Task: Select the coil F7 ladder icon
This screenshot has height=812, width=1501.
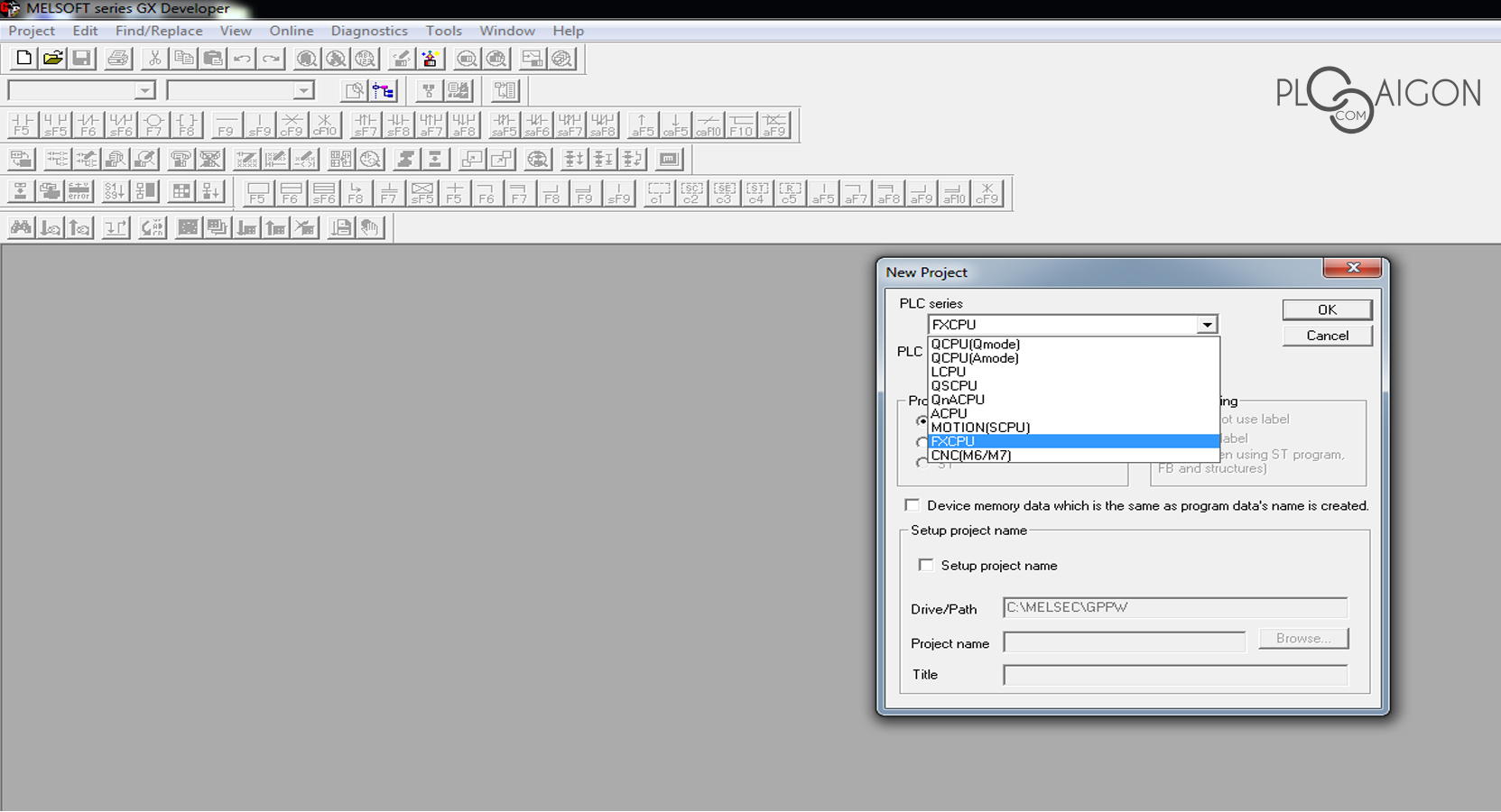Action: tap(153, 125)
